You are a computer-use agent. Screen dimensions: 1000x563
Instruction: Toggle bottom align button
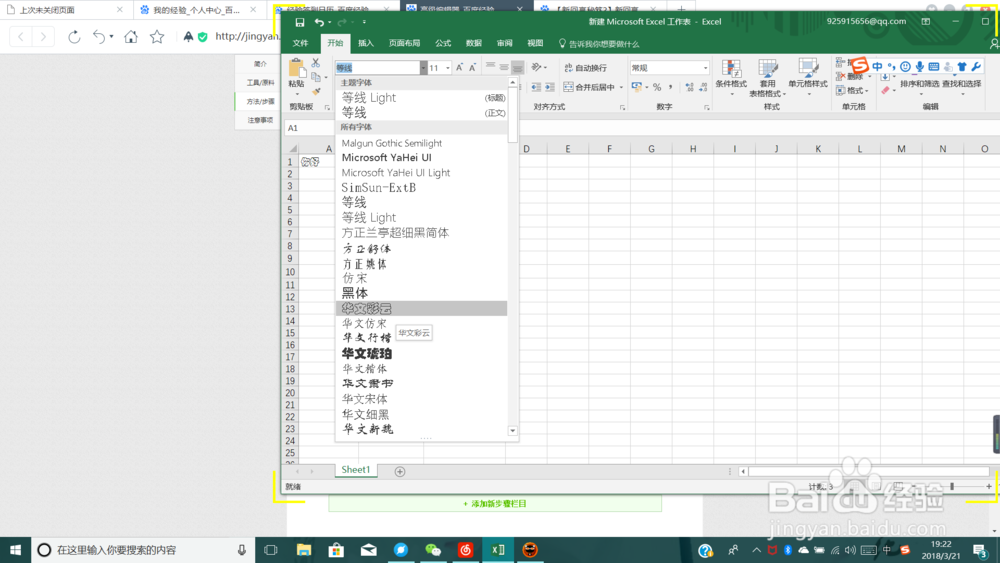[x=518, y=67]
